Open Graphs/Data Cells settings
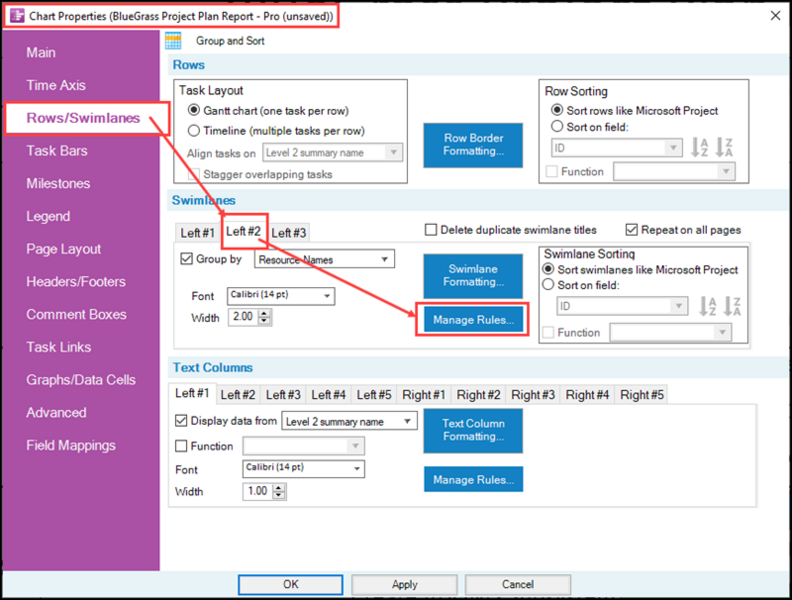The width and height of the screenshot is (792, 600). coord(81,380)
